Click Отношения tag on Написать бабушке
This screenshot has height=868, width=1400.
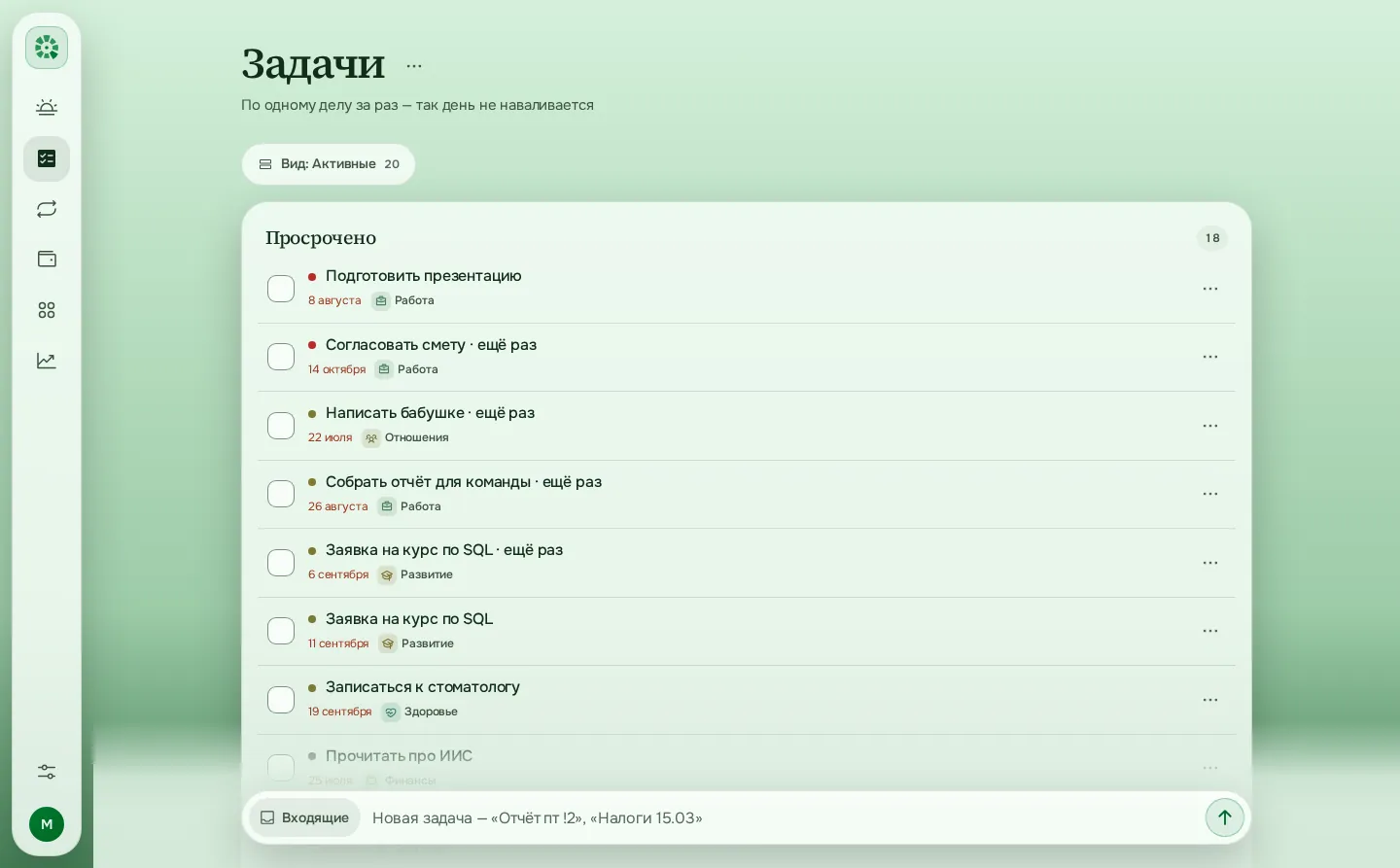coord(406,437)
